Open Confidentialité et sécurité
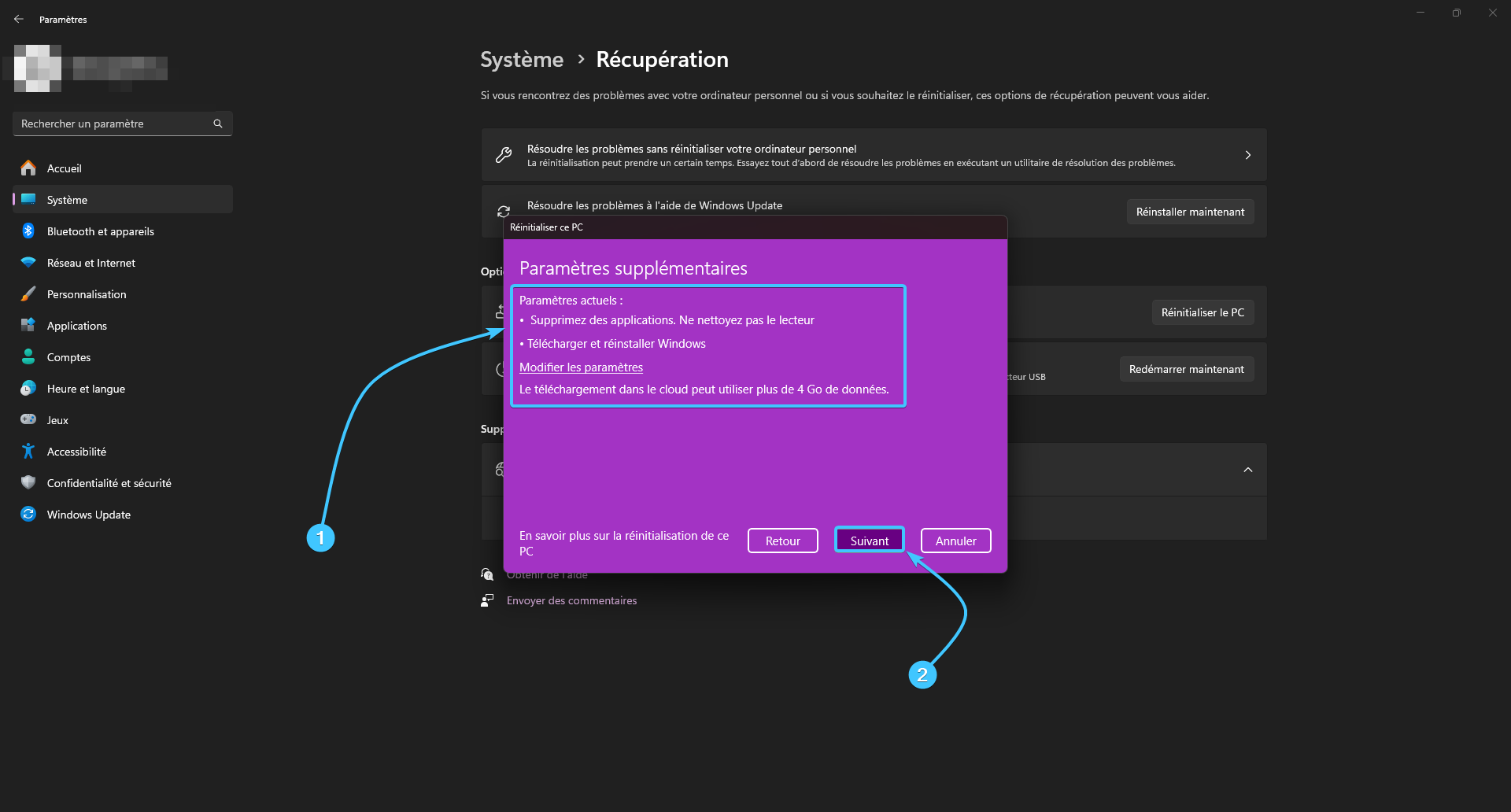This screenshot has width=1511, height=812. 123,482
